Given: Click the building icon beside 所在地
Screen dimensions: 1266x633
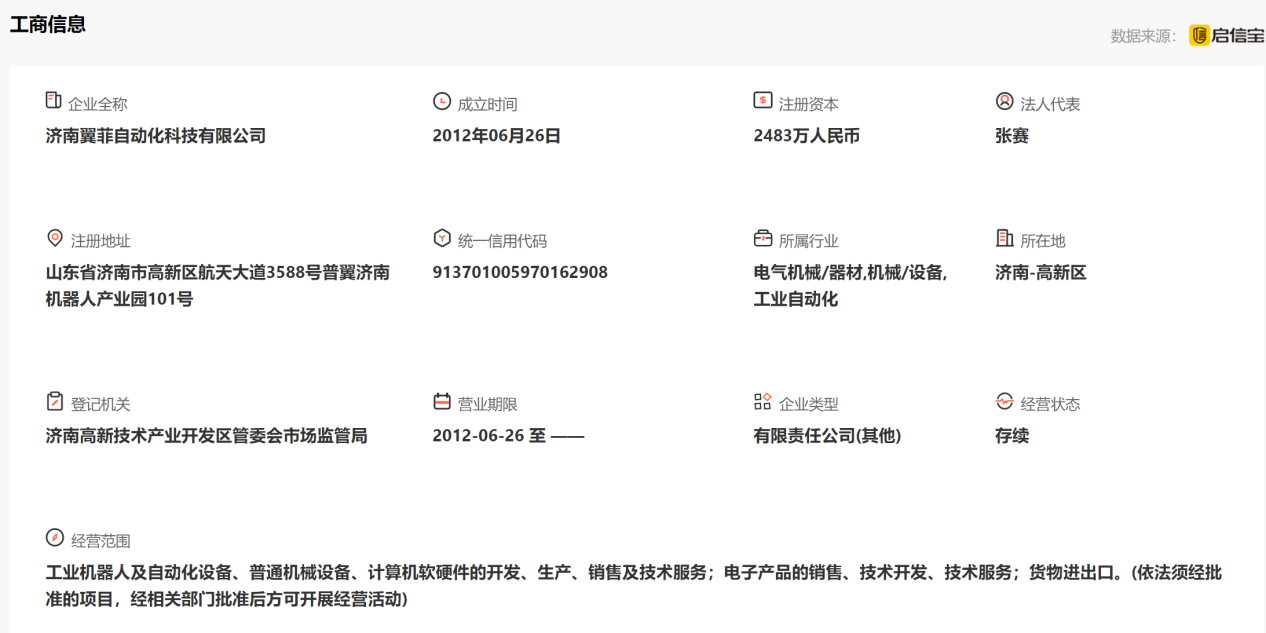Looking at the screenshot, I should [x=1004, y=238].
